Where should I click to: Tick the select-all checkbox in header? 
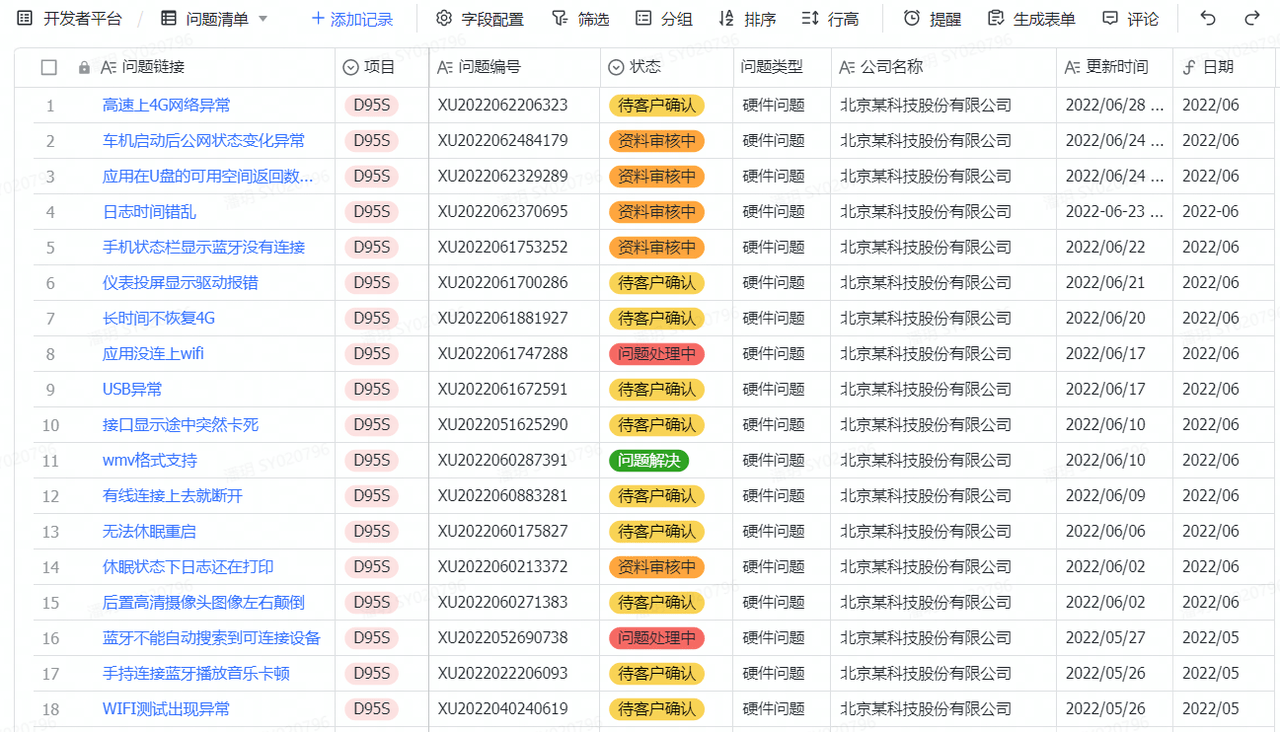click(x=49, y=67)
